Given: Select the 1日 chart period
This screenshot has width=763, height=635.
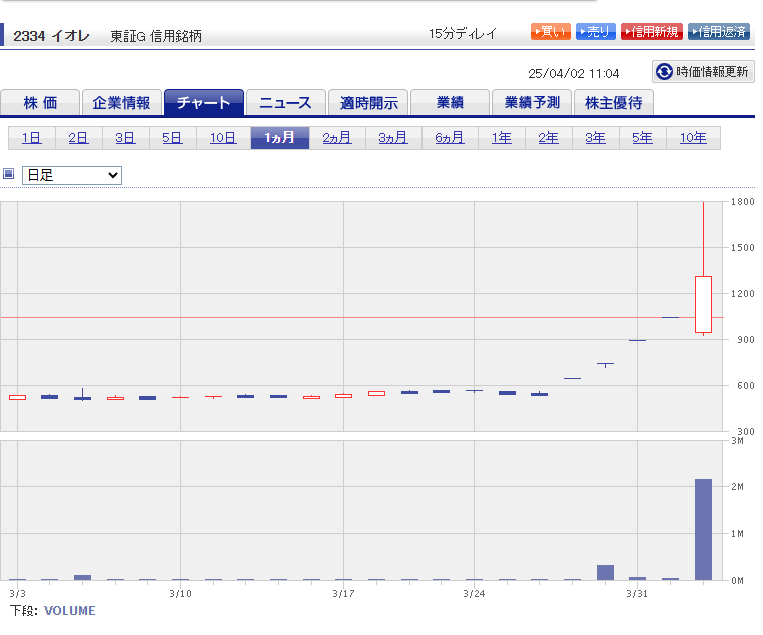Looking at the screenshot, I should coord(32,138).
